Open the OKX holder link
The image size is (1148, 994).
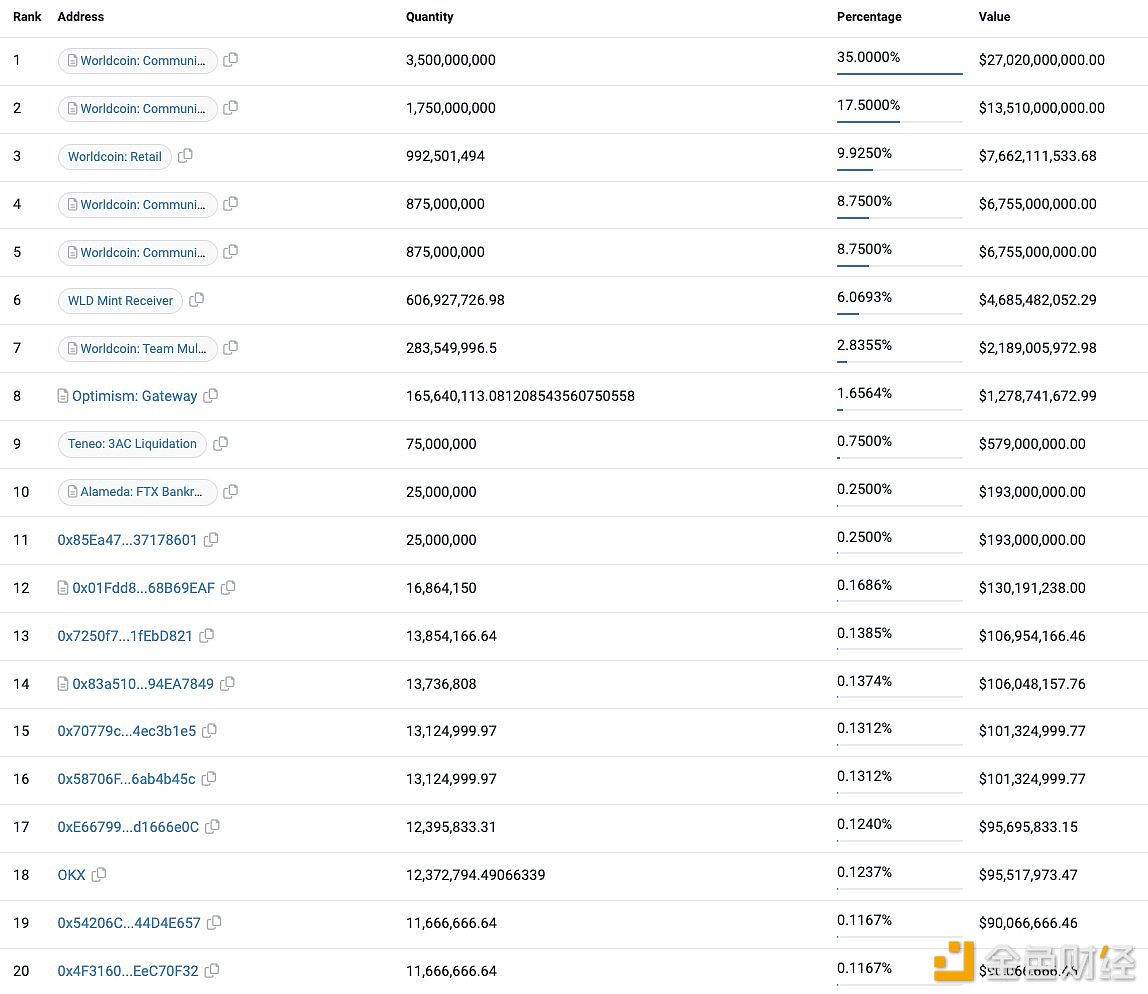(71, 875)
